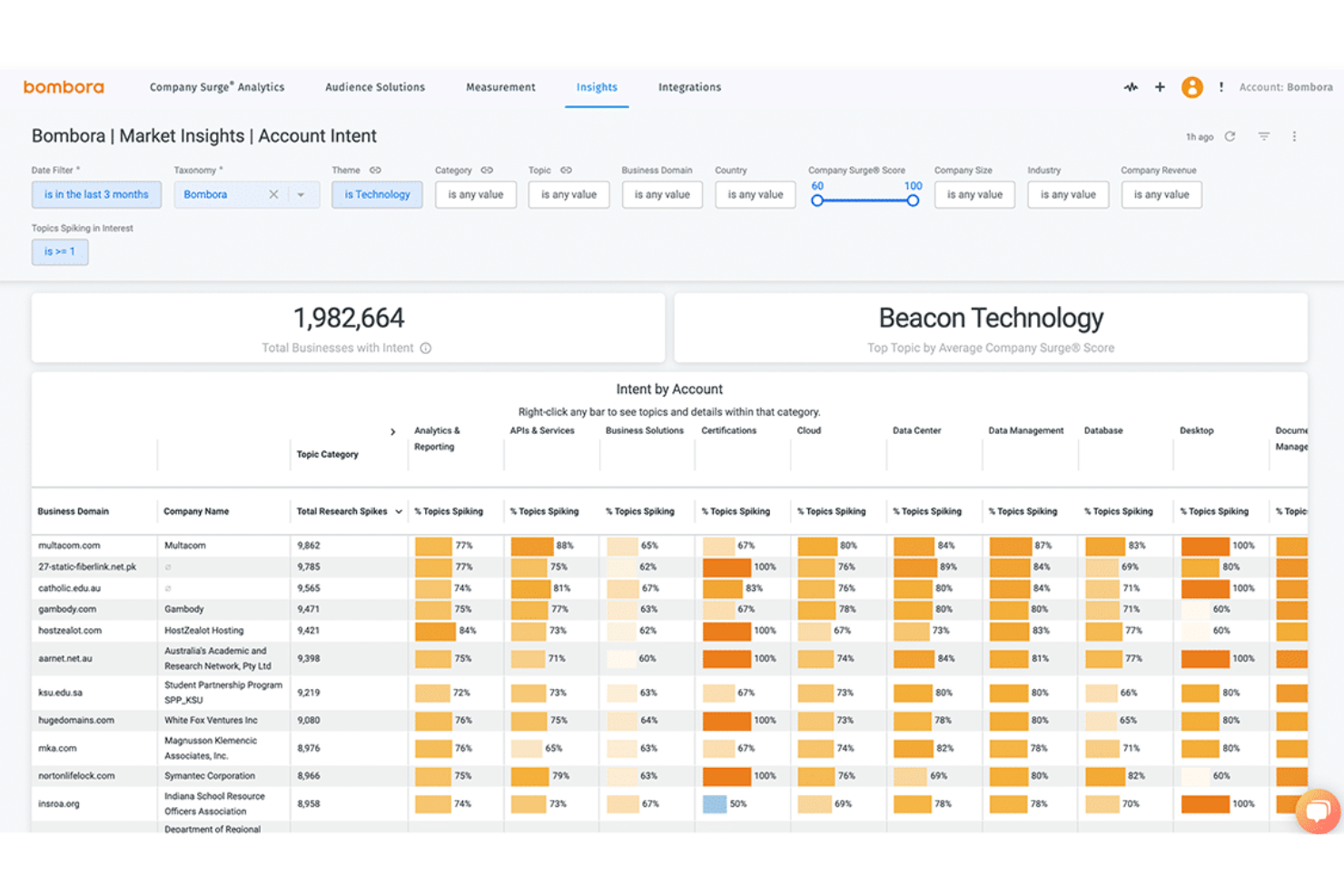1344x896 pixels.
Task: Click the 88% APIs & Services bar for multacom.com
Action: pos(532,546)
